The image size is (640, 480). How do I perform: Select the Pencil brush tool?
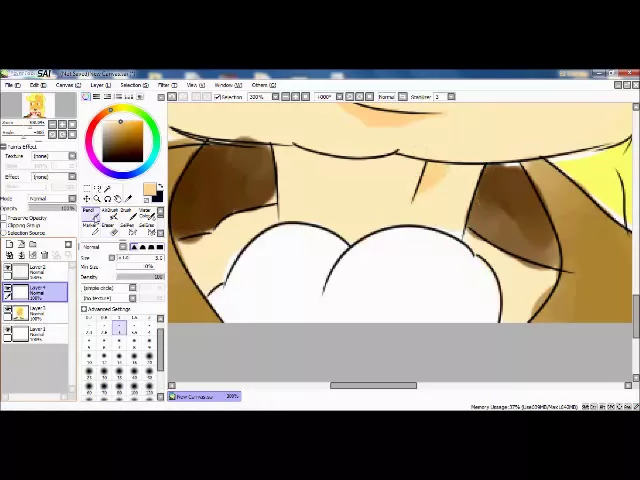point(88,212)
